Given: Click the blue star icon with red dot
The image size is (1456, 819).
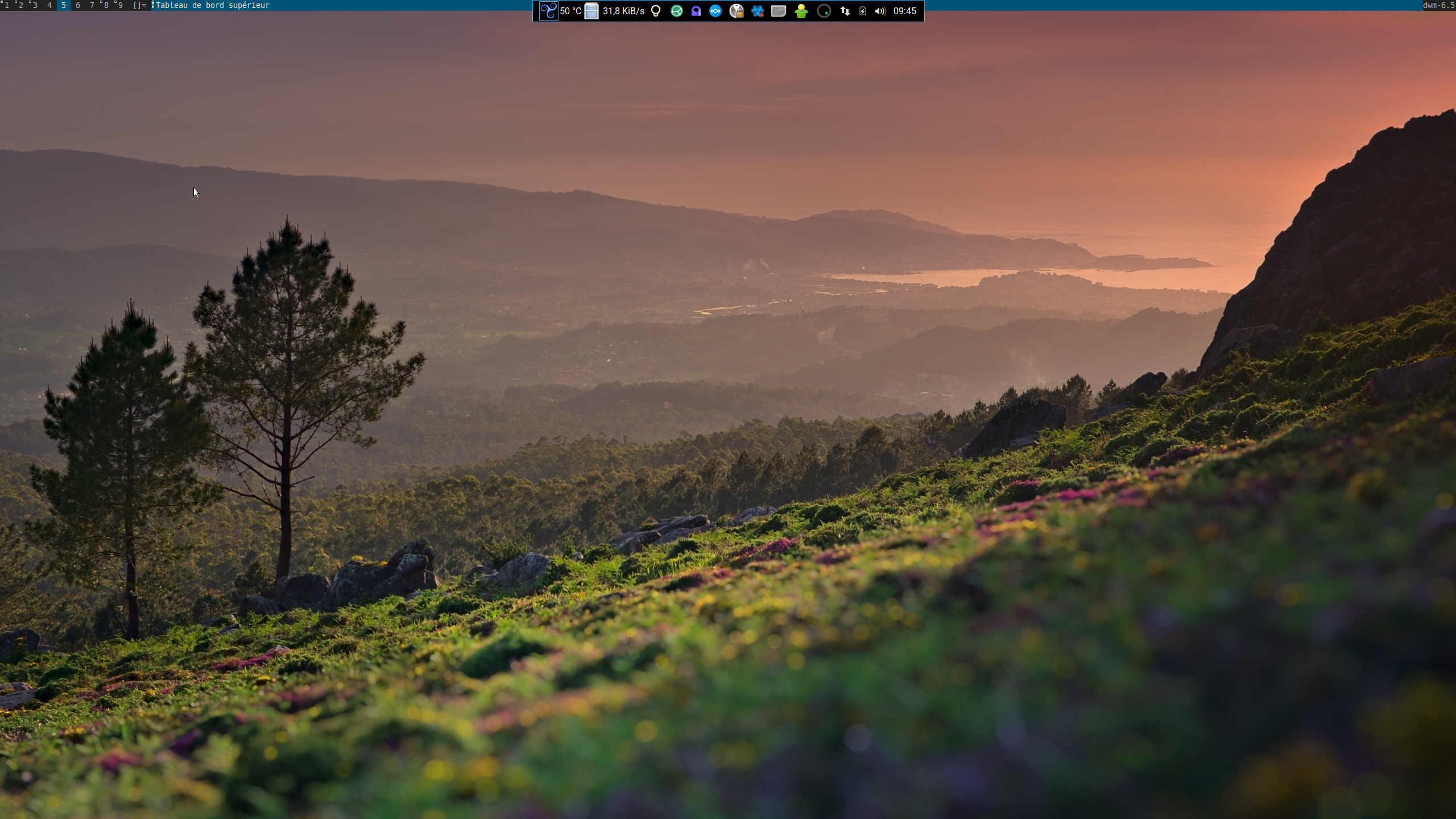Looking at the screenshot, I should tap(757, 11).
